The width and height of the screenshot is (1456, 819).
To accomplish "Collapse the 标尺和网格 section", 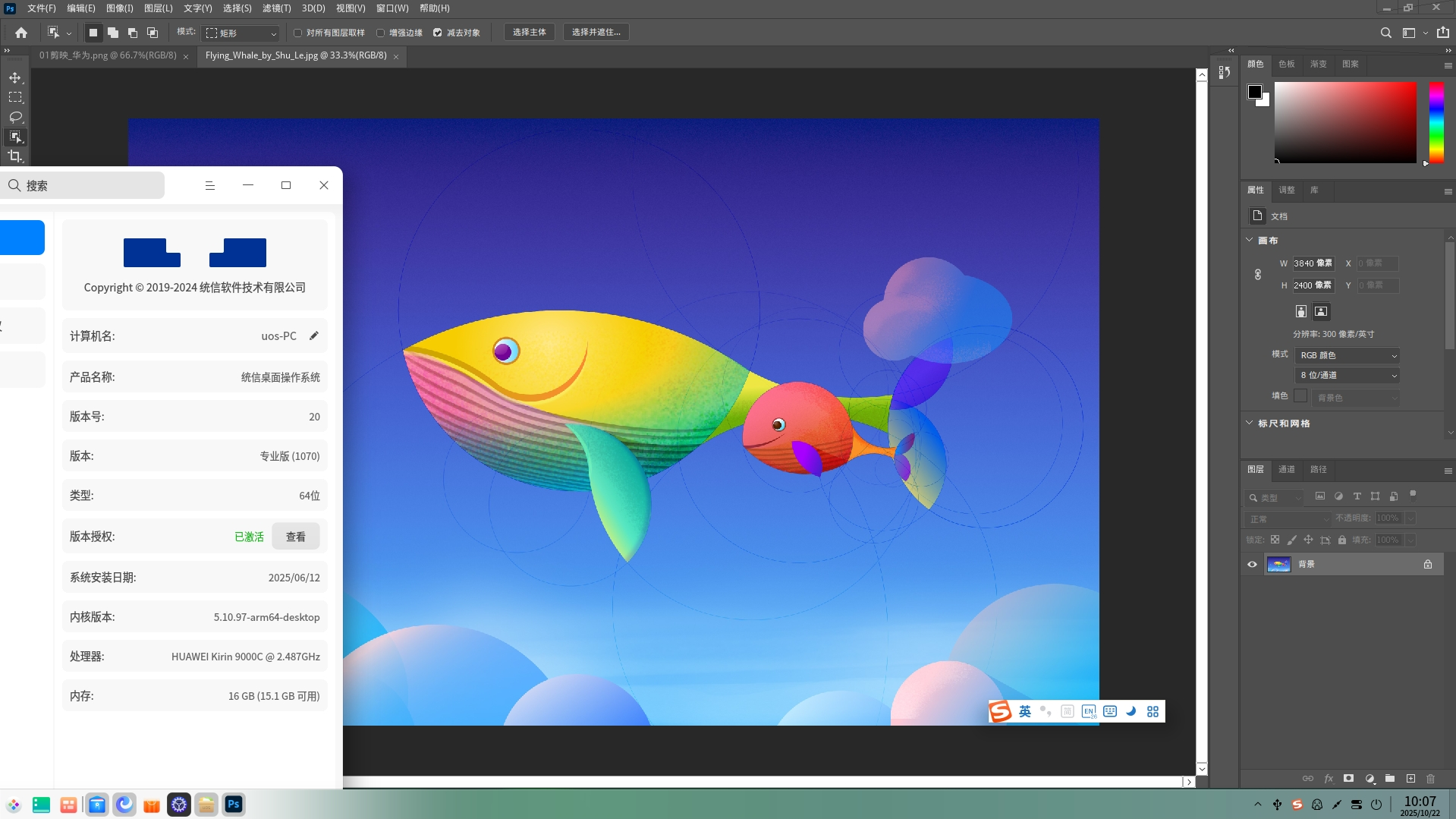I will (1250, 423).
